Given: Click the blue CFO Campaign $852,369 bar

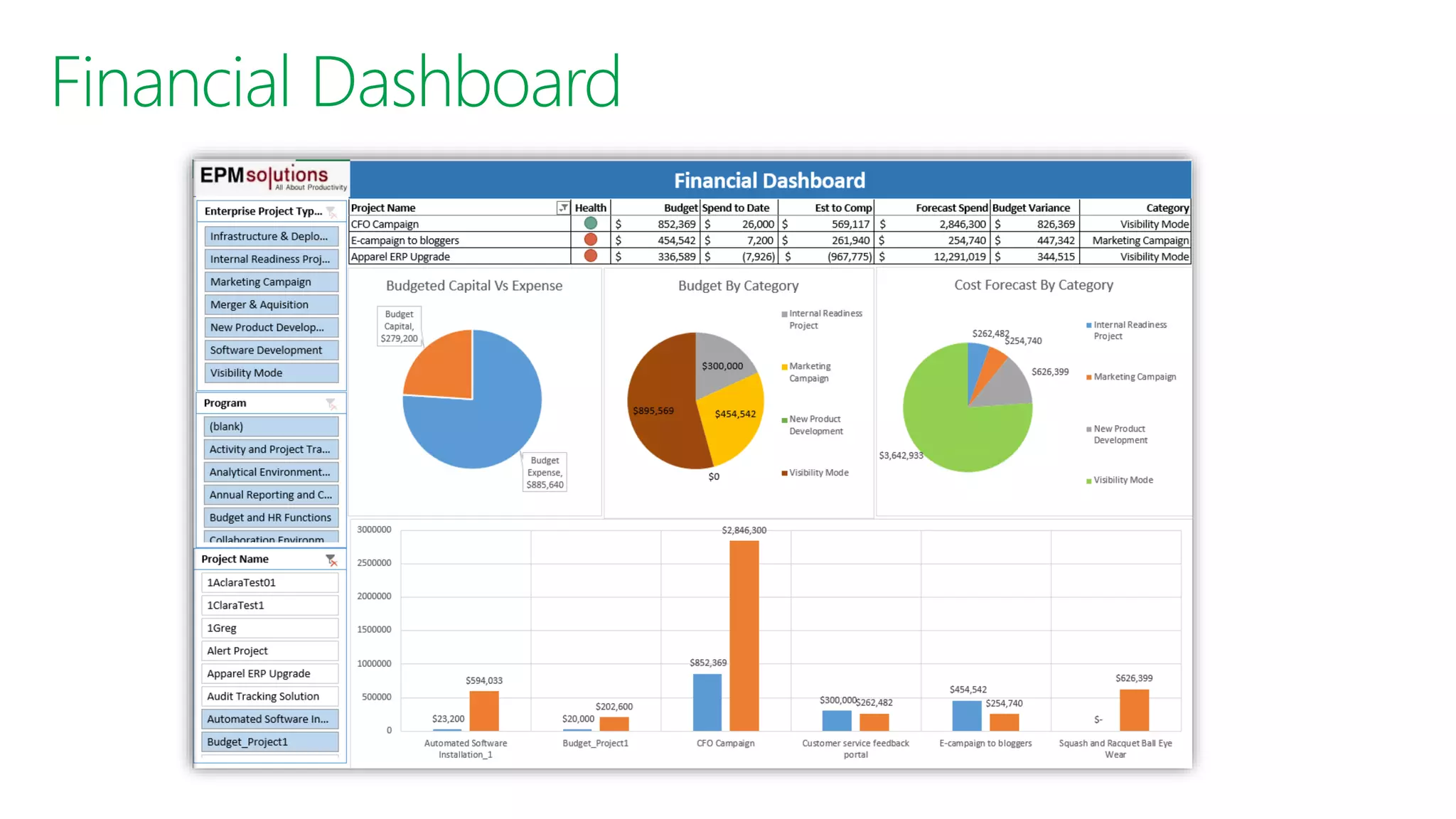Looking at the screenshot, I should 707,702.
